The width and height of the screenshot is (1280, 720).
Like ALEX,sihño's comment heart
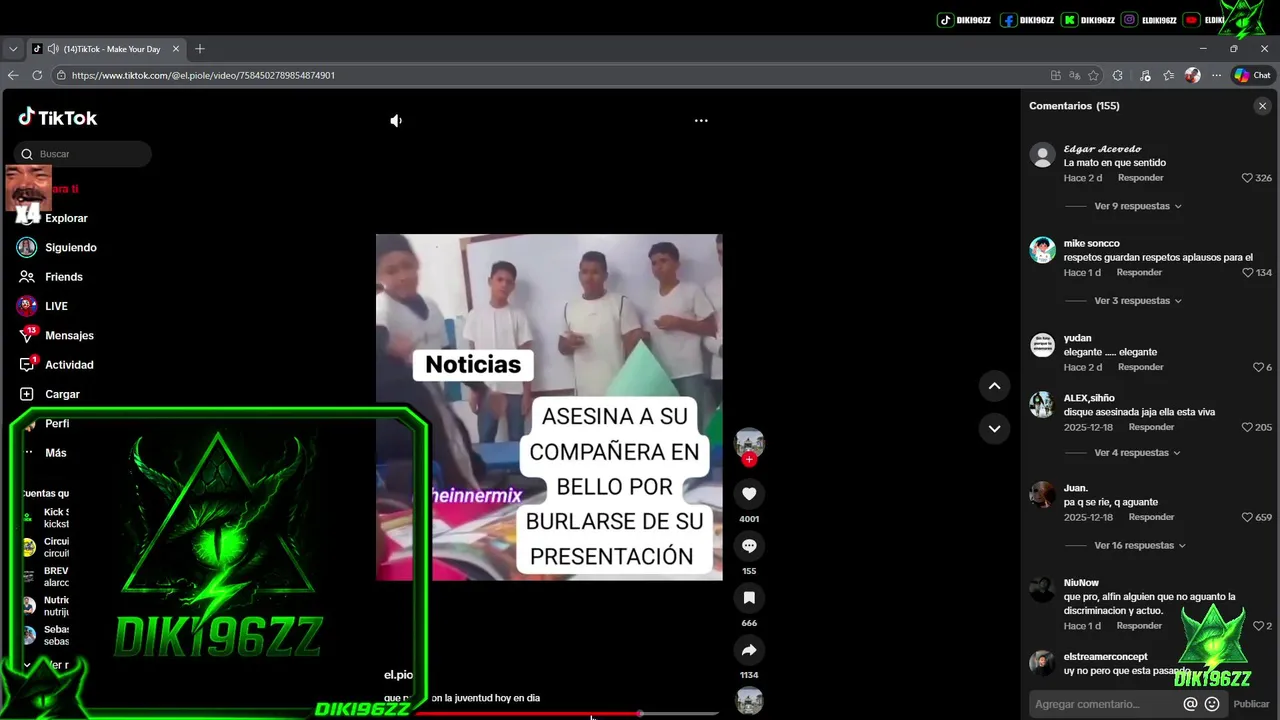[1247, 427]
